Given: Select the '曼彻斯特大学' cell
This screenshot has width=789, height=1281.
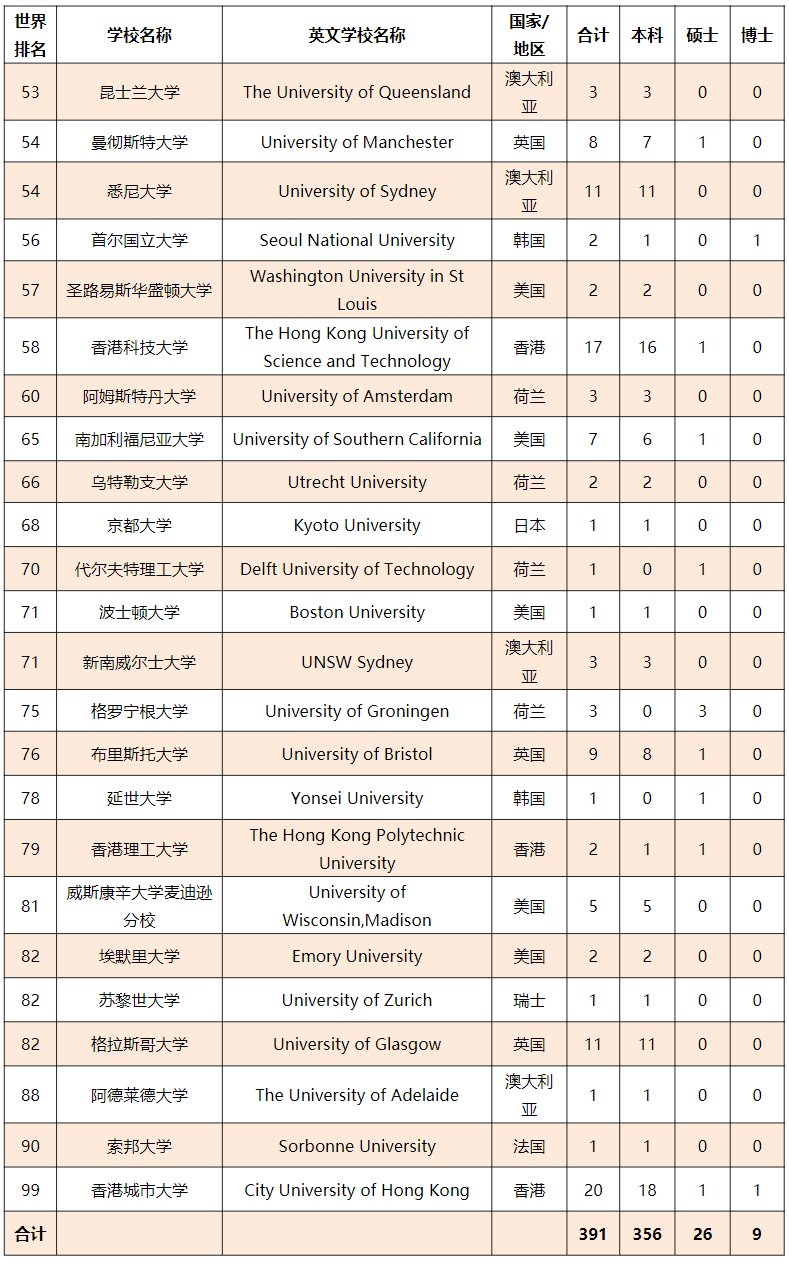Looking at the screenshot, I should (x=139, y=142).
